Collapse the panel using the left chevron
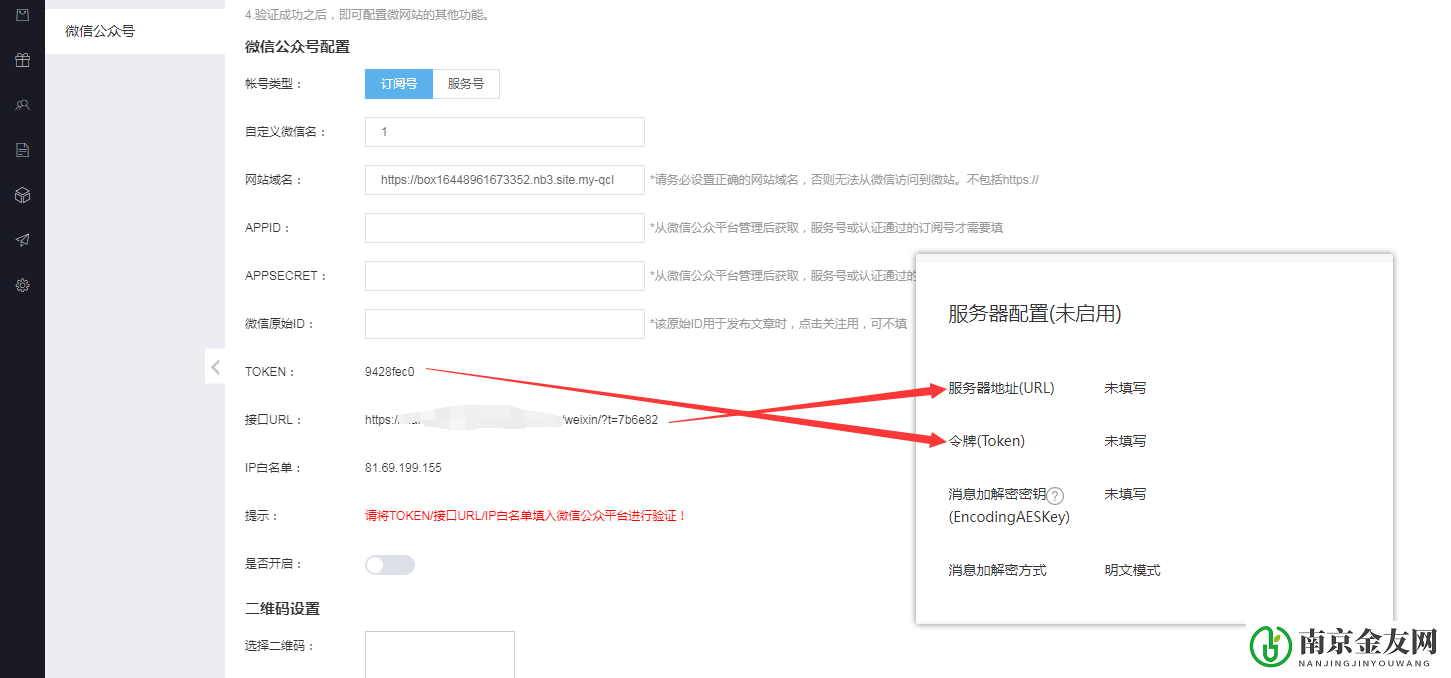This screenshot has height=678, width=1451. tap(215, 366)
